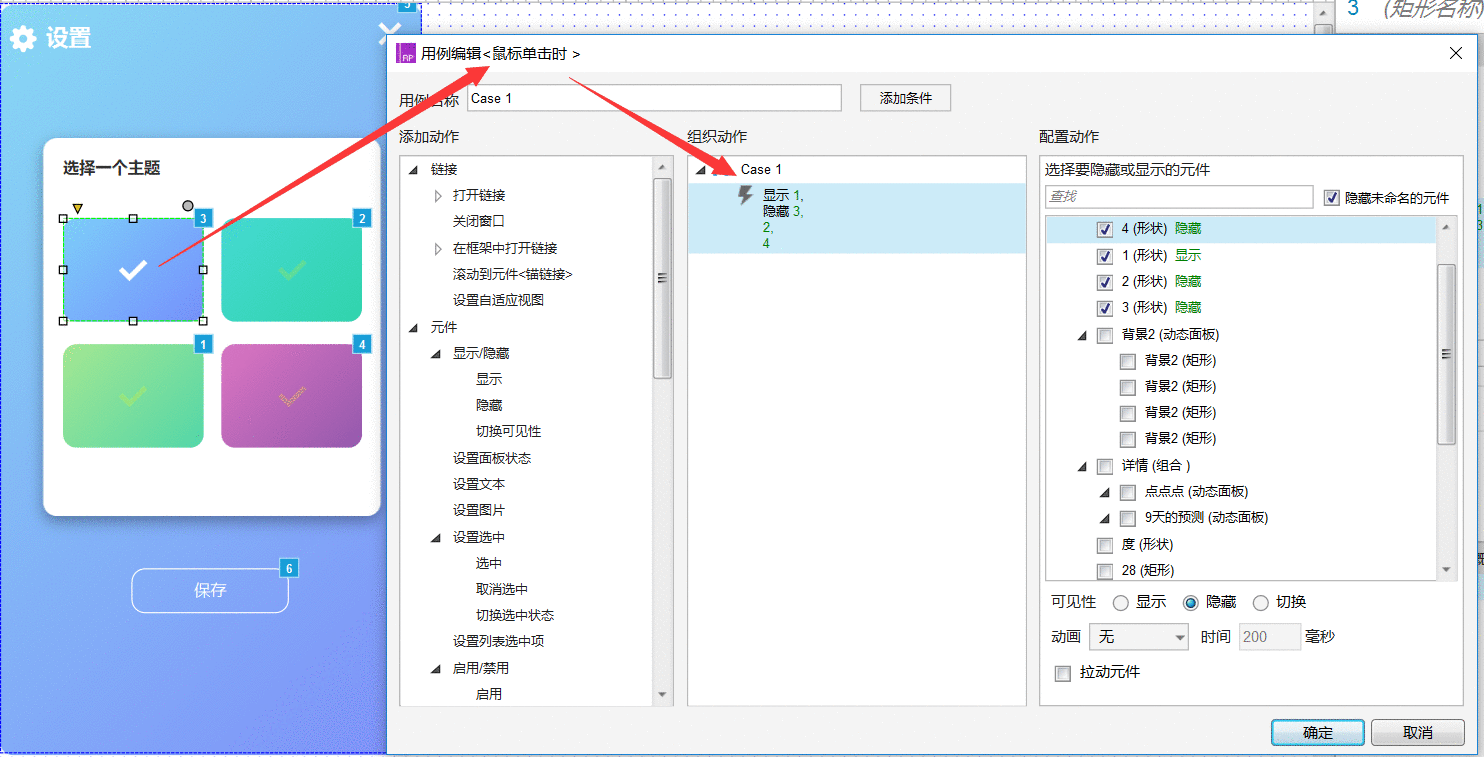Check the 9天的预测 (动态面板) checkbox
The image size is (1484, 757).
[1128, 518]
